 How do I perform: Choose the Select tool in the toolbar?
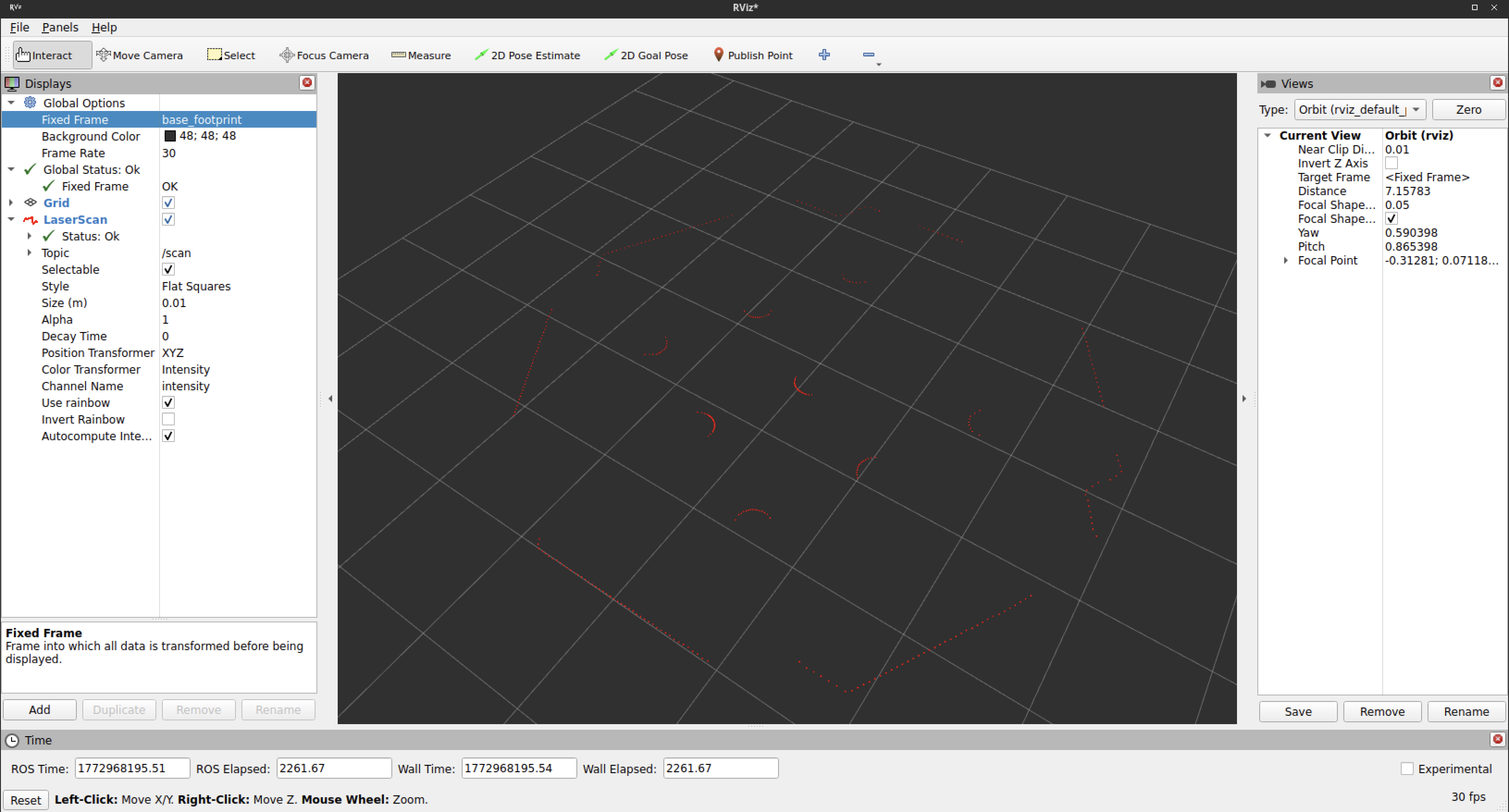pos(231,55)
